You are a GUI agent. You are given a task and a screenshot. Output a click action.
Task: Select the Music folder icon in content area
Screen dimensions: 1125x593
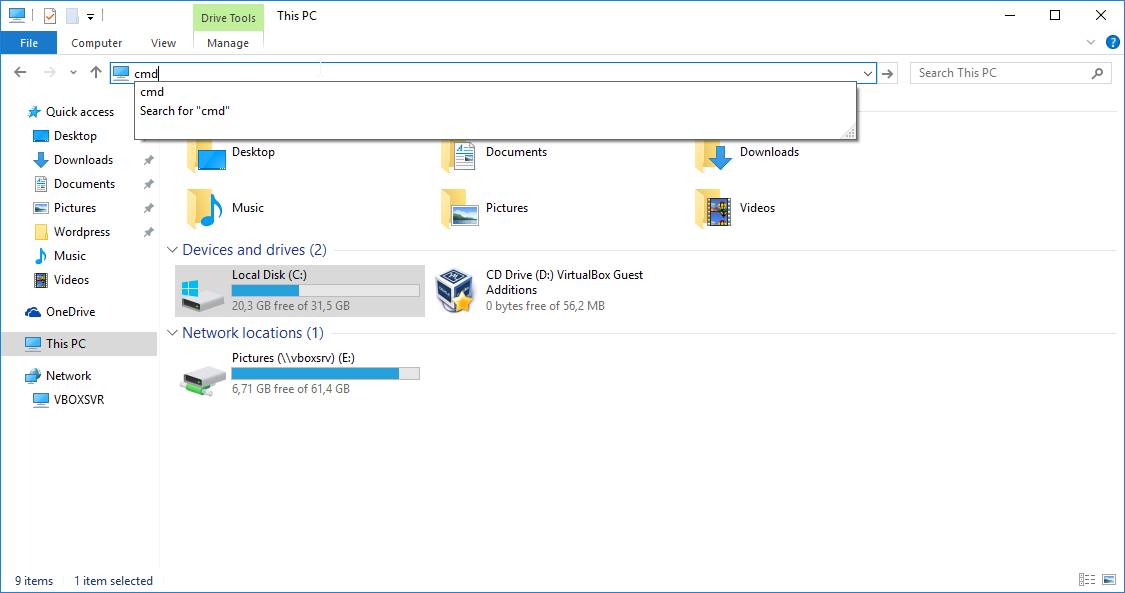pos(205,208)
